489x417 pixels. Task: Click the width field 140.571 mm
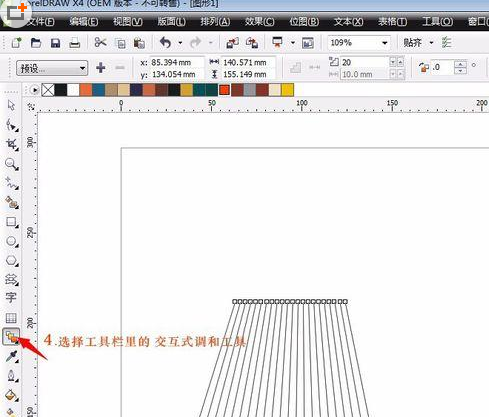click(248, 62)
